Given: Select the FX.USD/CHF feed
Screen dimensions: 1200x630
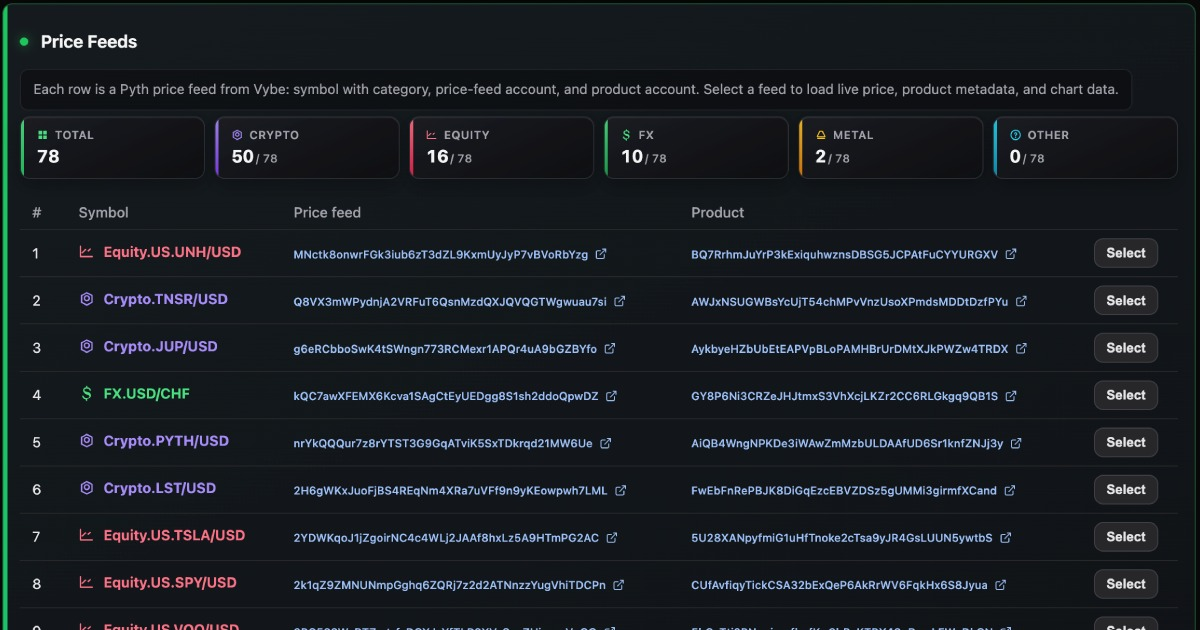Looking at the screenshot, I should click(1126, 395).
